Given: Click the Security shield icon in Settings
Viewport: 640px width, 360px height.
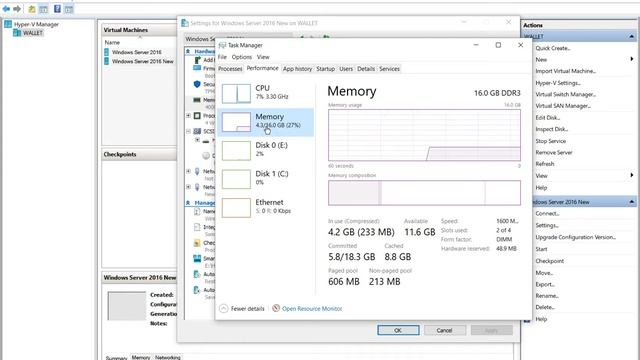Looking at the screenshot, I should pos(197,84).
